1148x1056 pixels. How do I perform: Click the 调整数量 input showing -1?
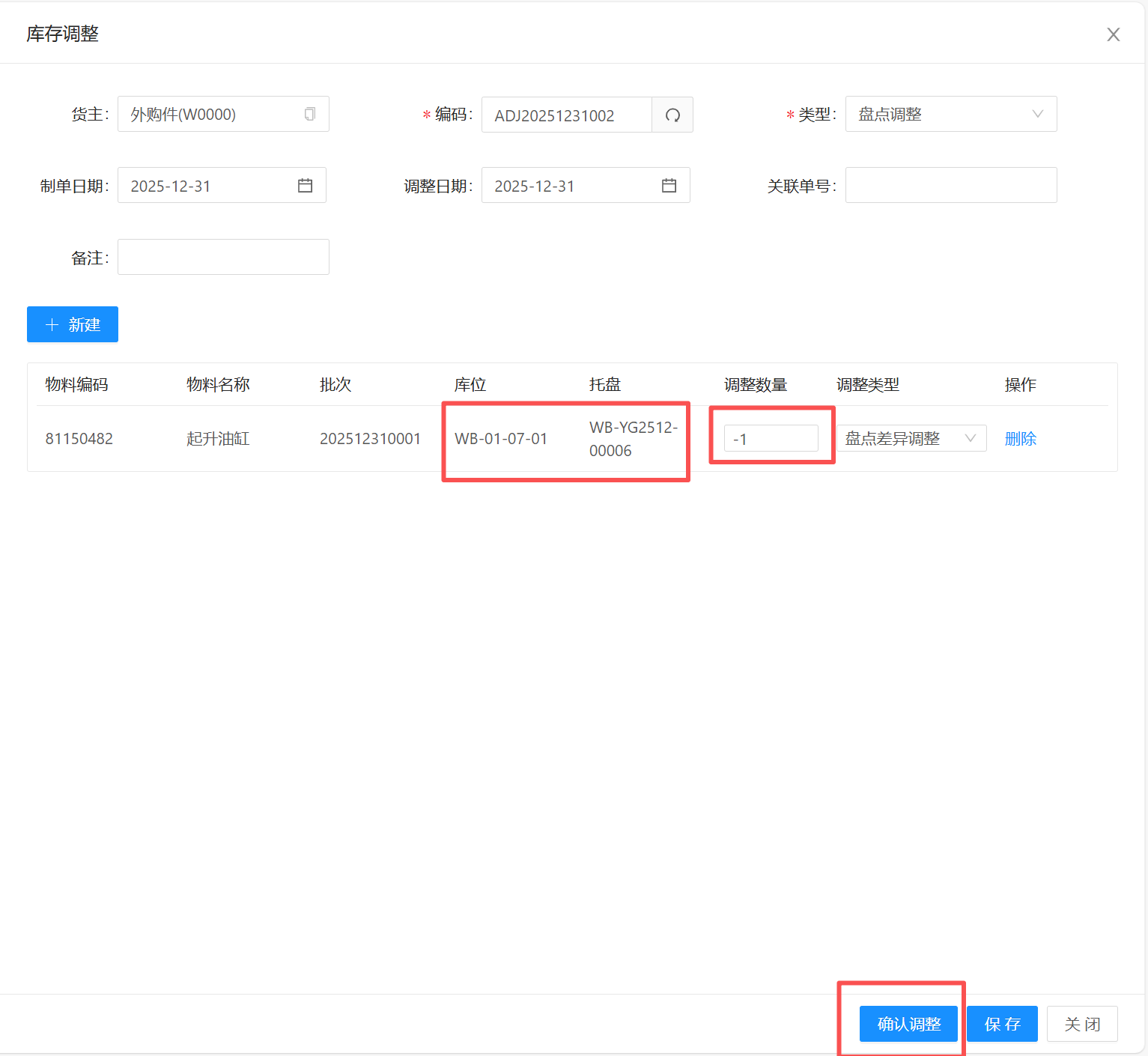click(771, 439)
